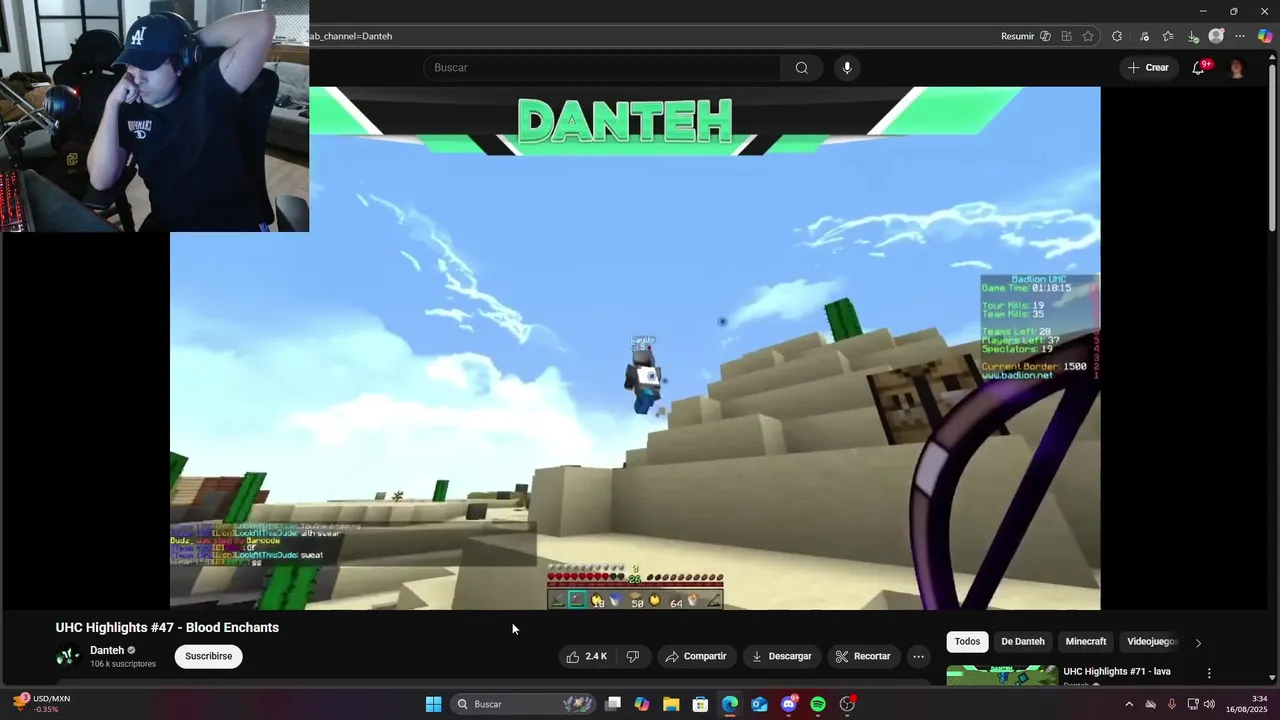Click the video player to pause
1280x720 pixels.
tap(635, 348)
